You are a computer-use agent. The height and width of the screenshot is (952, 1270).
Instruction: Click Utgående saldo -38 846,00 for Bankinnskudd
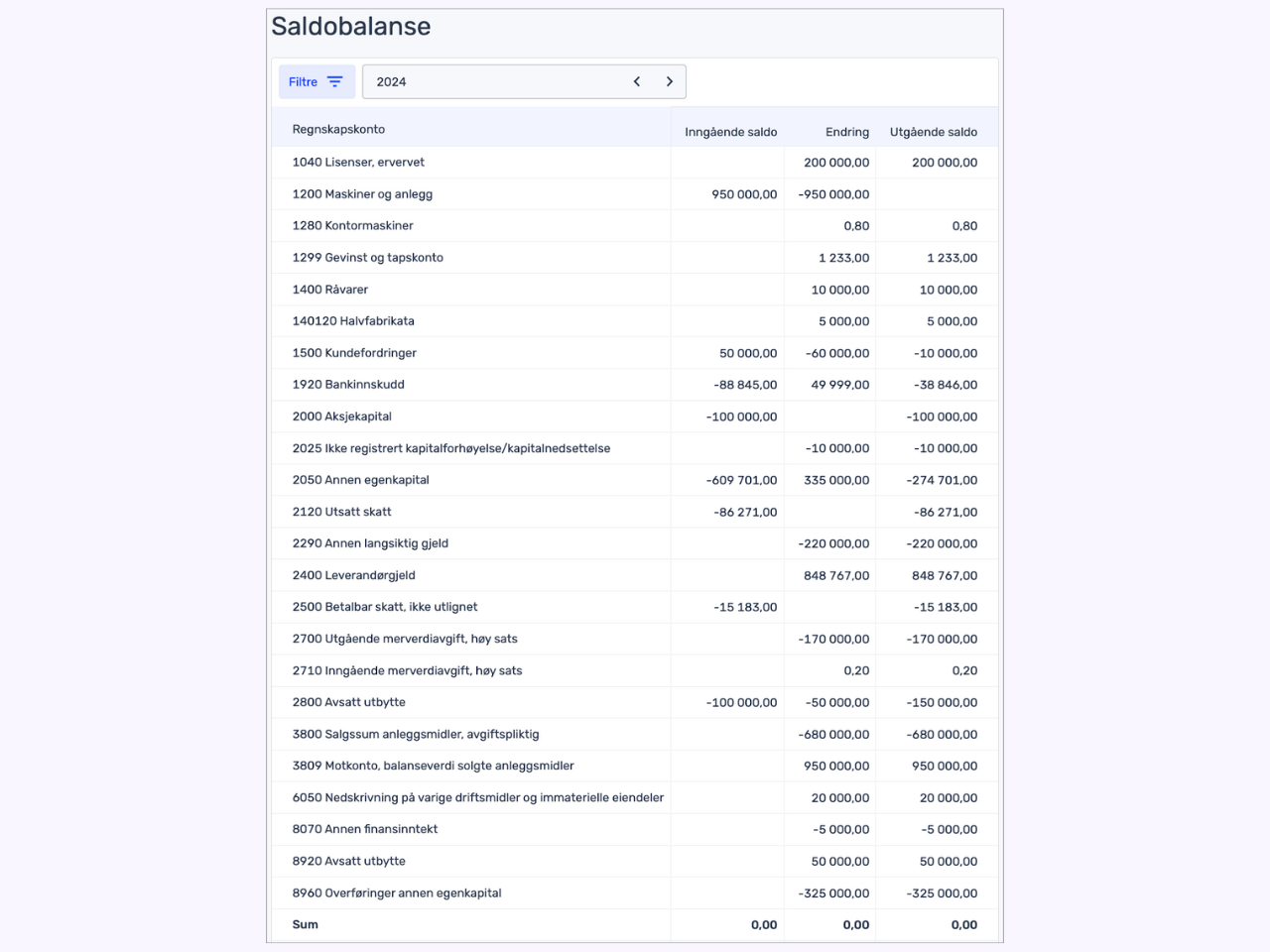(x=946, y=385)
